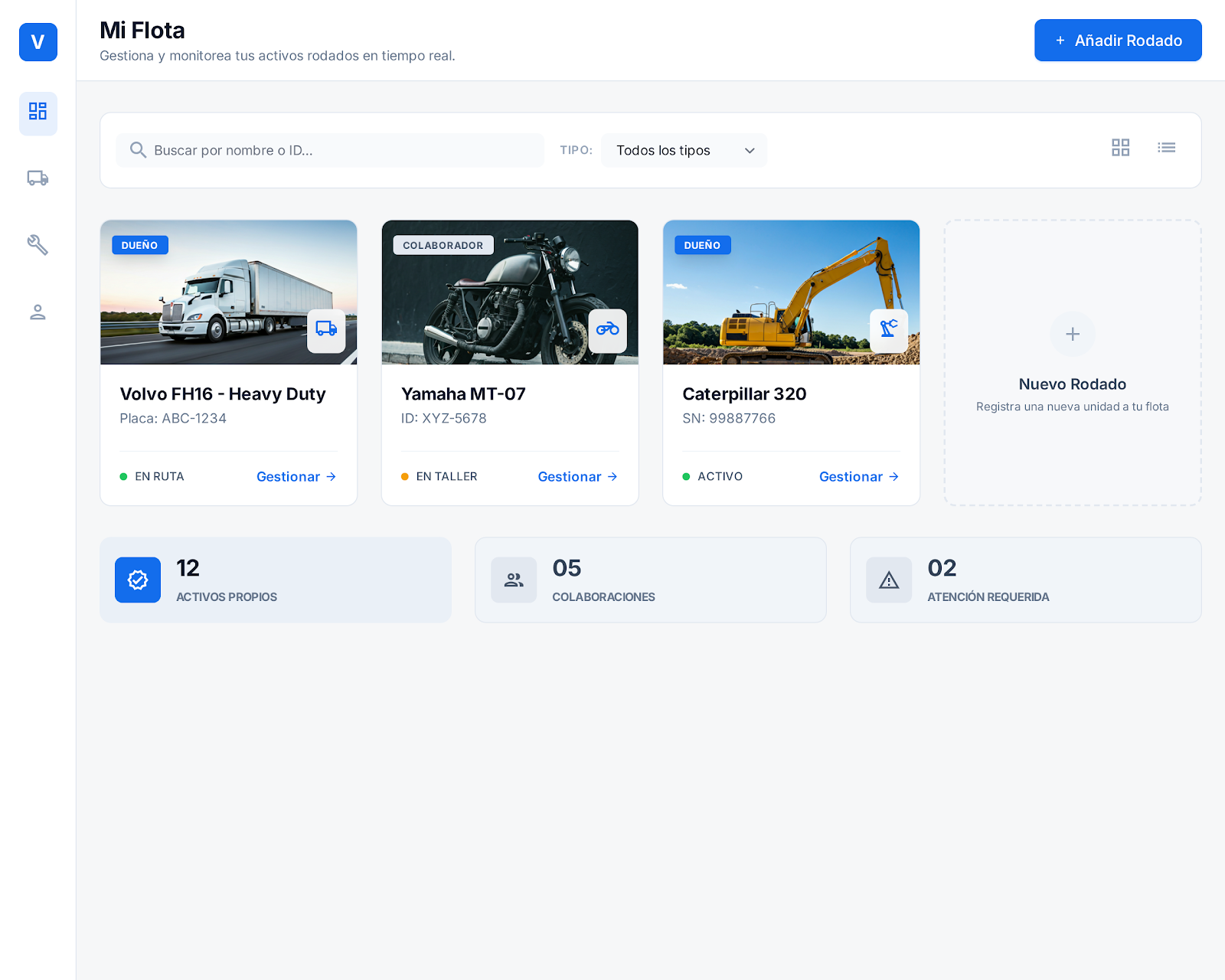This screenshot has height=980, width=1225.
Task: Click the excavator type icon on Caterpillar card
Action: pyautogui.click(x=888, y=330)
